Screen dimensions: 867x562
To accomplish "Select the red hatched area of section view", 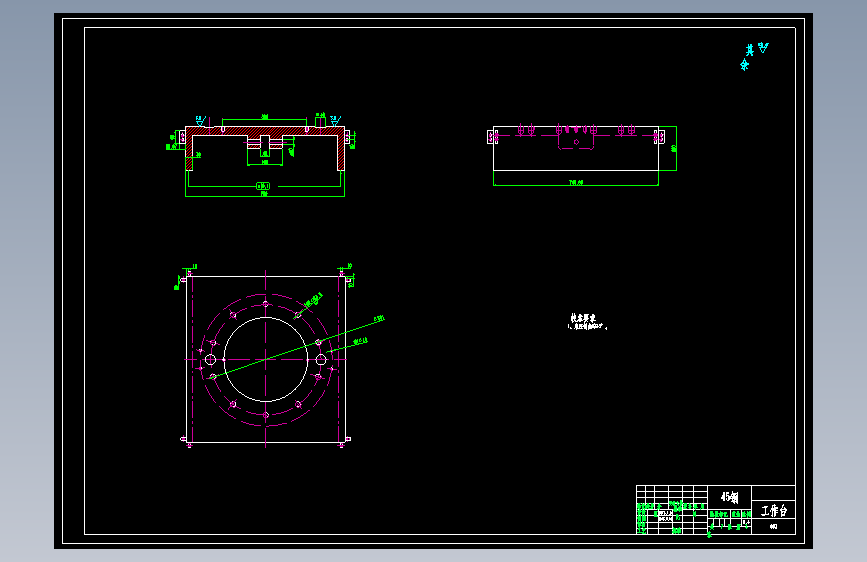I will (x=265, y=131).
